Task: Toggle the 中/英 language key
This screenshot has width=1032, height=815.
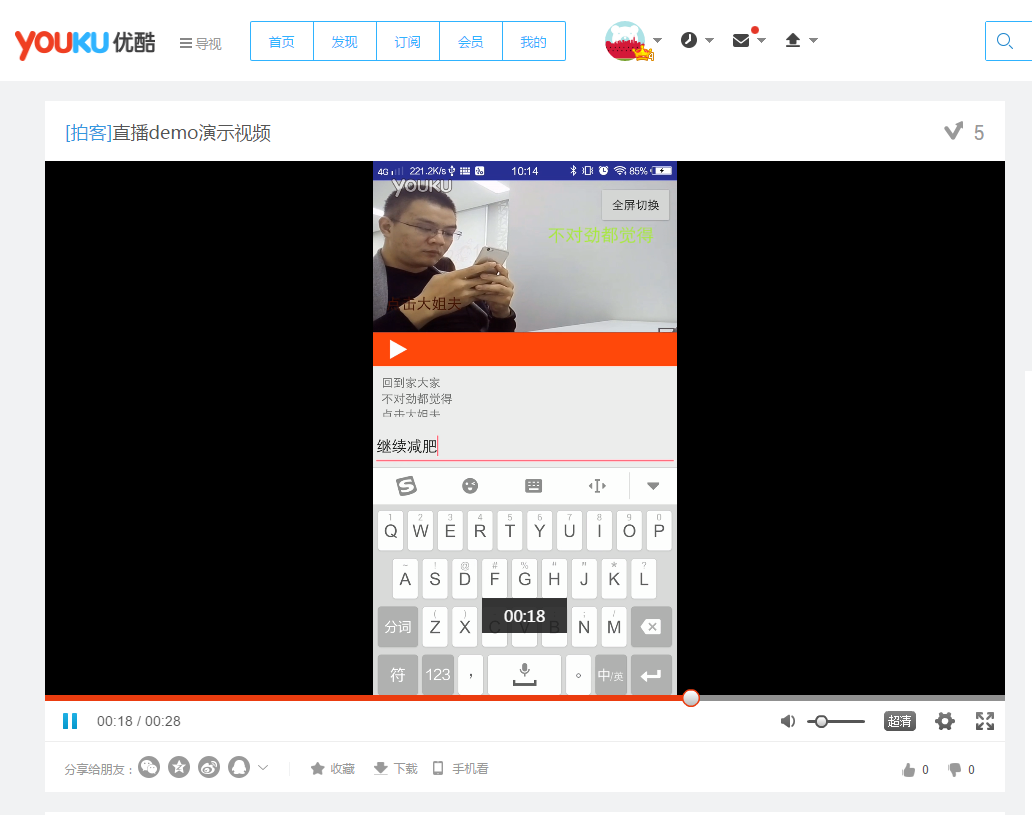Action: coord(611,675)
